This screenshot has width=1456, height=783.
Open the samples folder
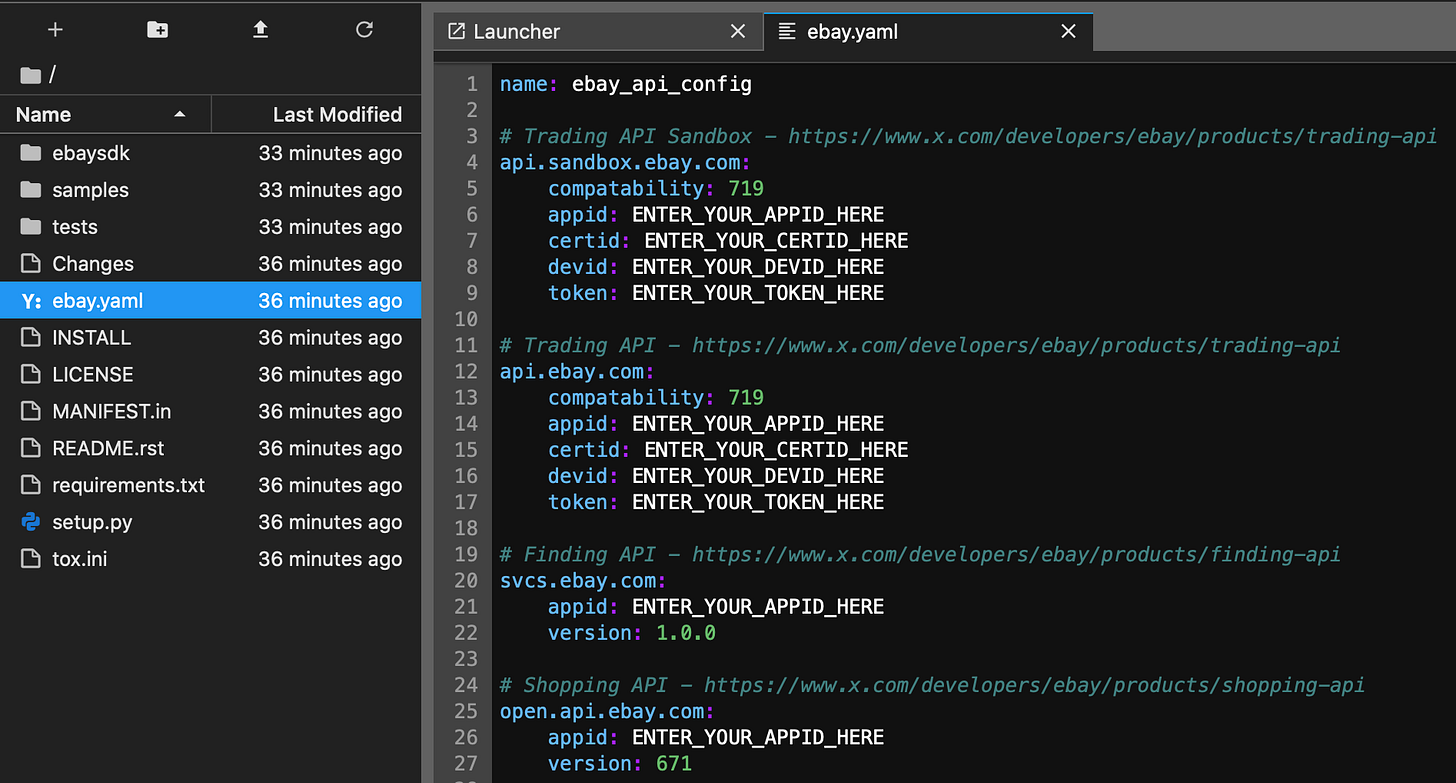(90, 189)
